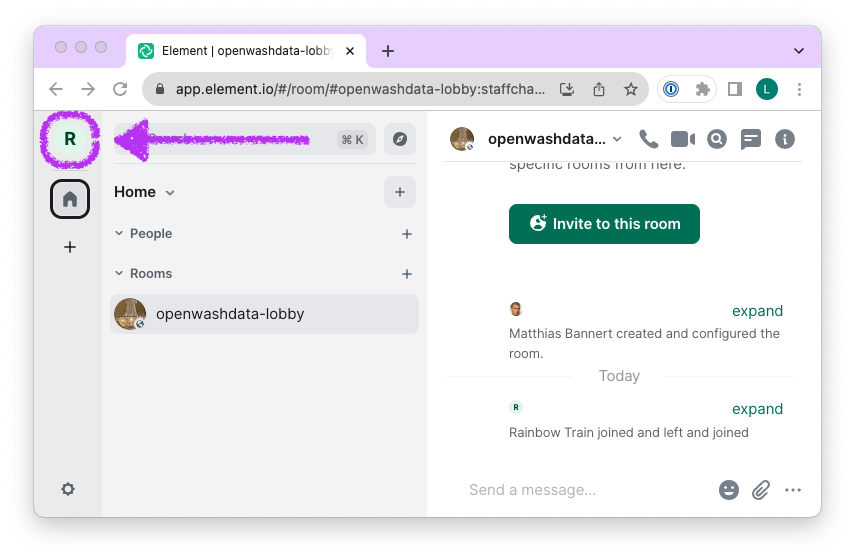This screenshot has height=559, width=855.
Task: Open the explore rooms compass icon
Action: 400,139
